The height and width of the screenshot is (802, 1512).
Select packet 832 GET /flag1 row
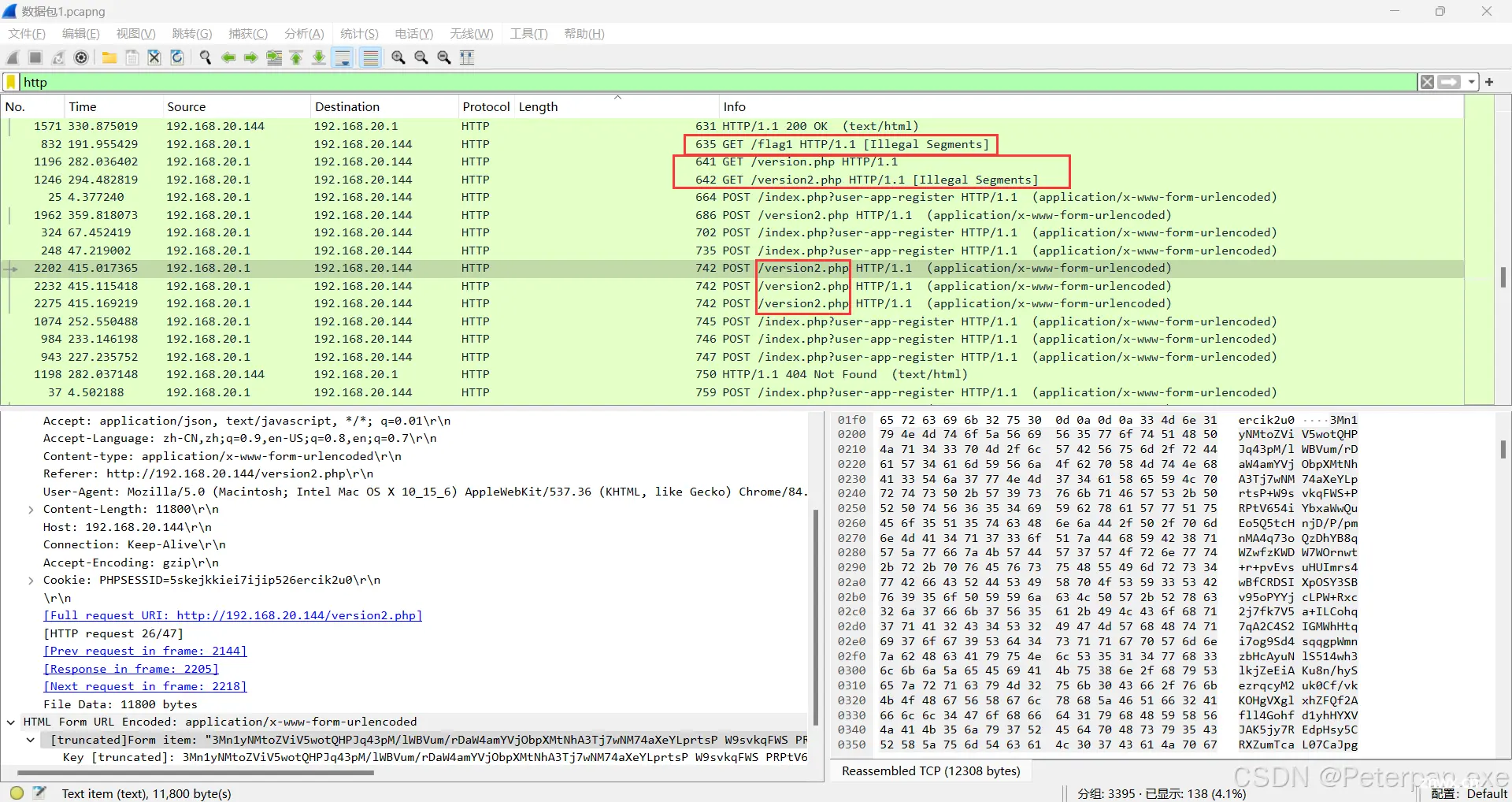732,144
